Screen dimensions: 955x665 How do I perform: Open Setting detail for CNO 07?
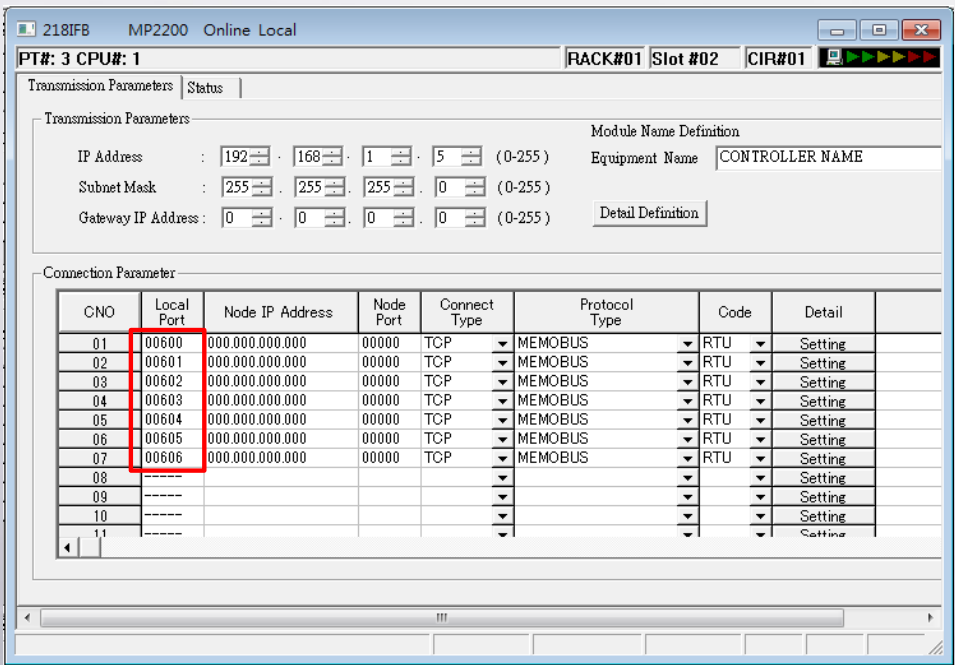[x=823, y=459]
